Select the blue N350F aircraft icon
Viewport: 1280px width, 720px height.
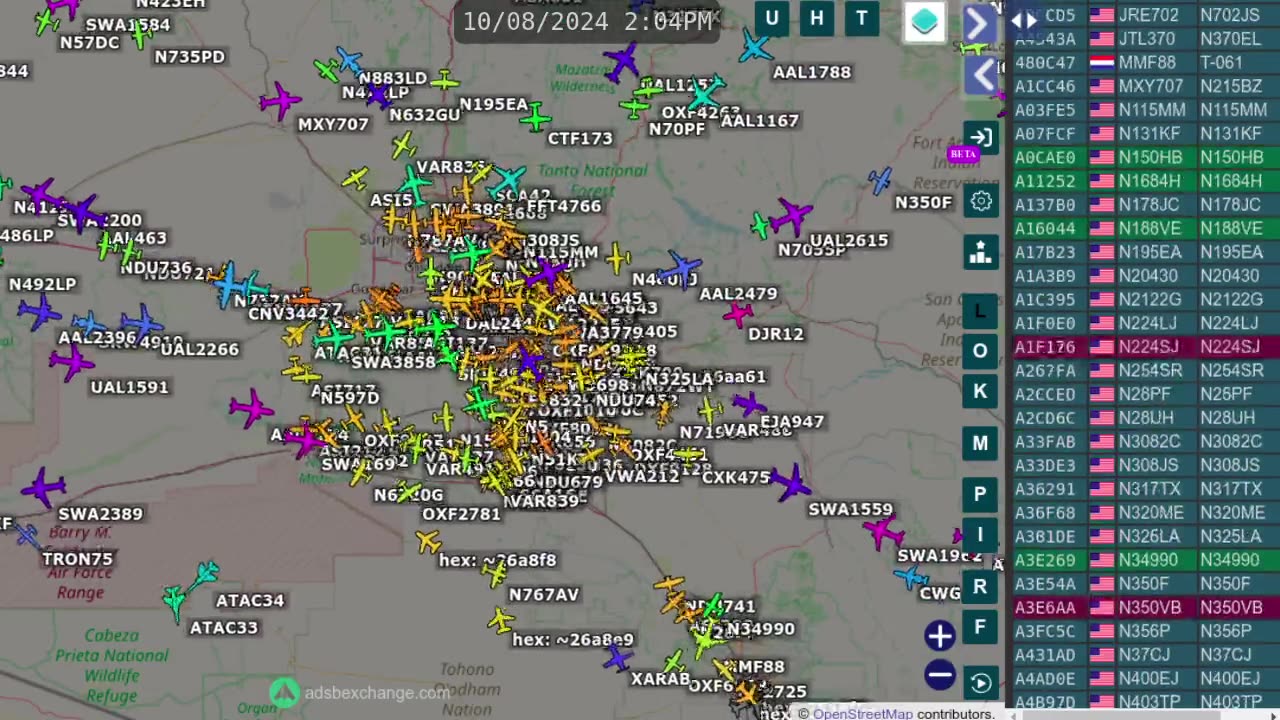[x=880, y=181]
